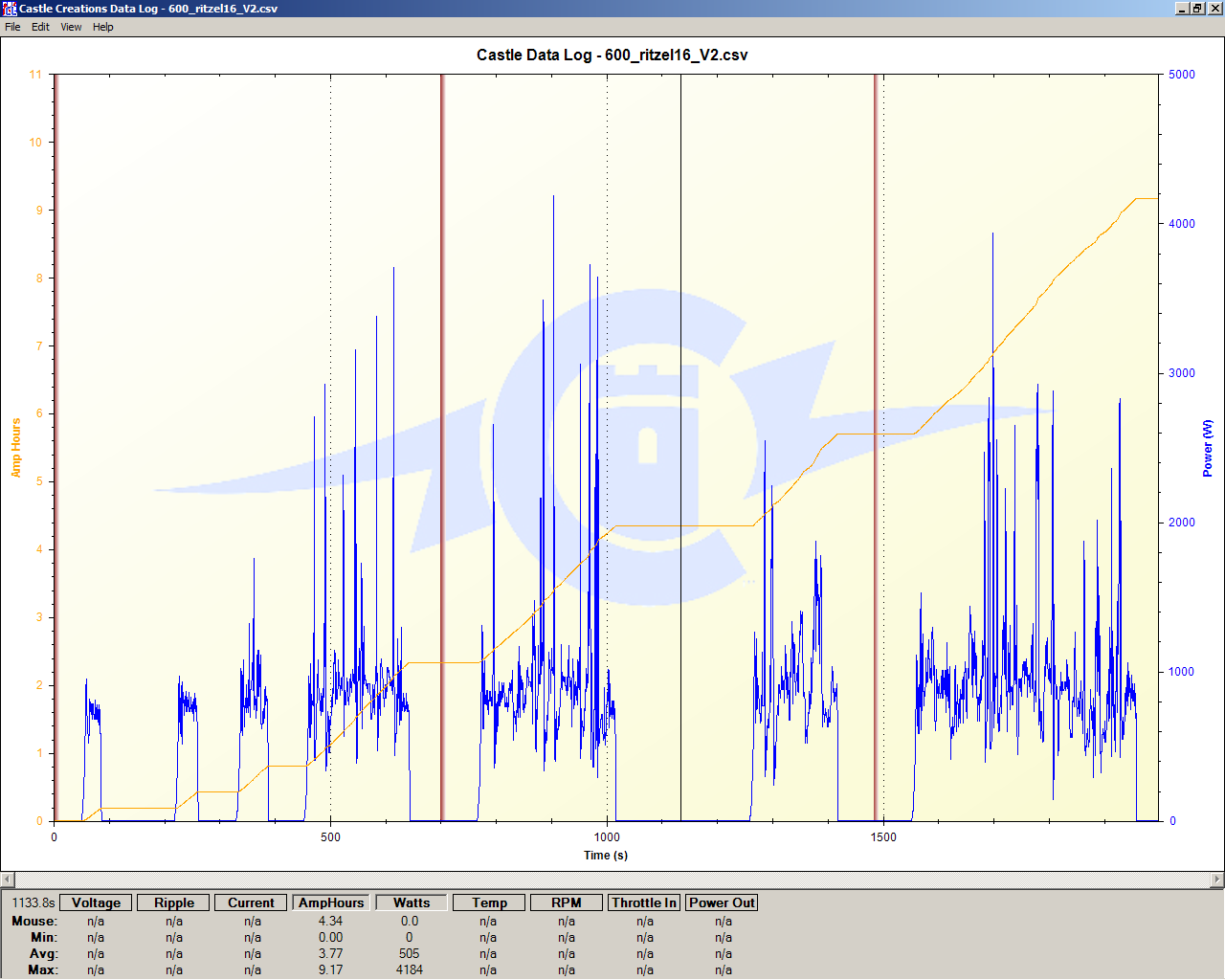
Task: Click the 1133.8s time readout
Action: coord(33,902)
